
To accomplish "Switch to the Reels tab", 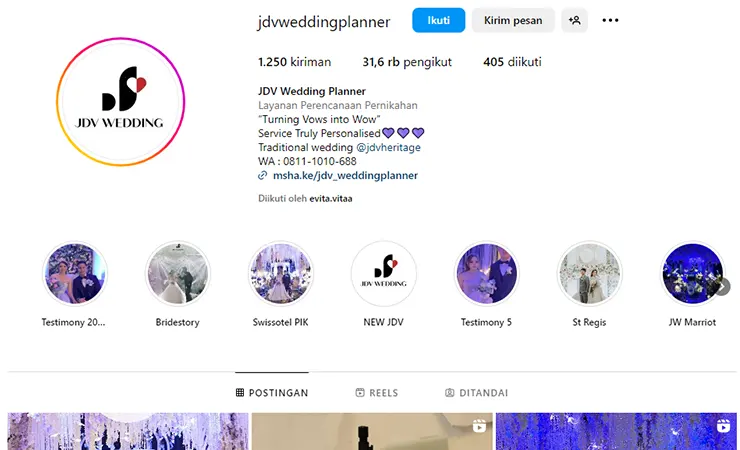I will 377,392.
